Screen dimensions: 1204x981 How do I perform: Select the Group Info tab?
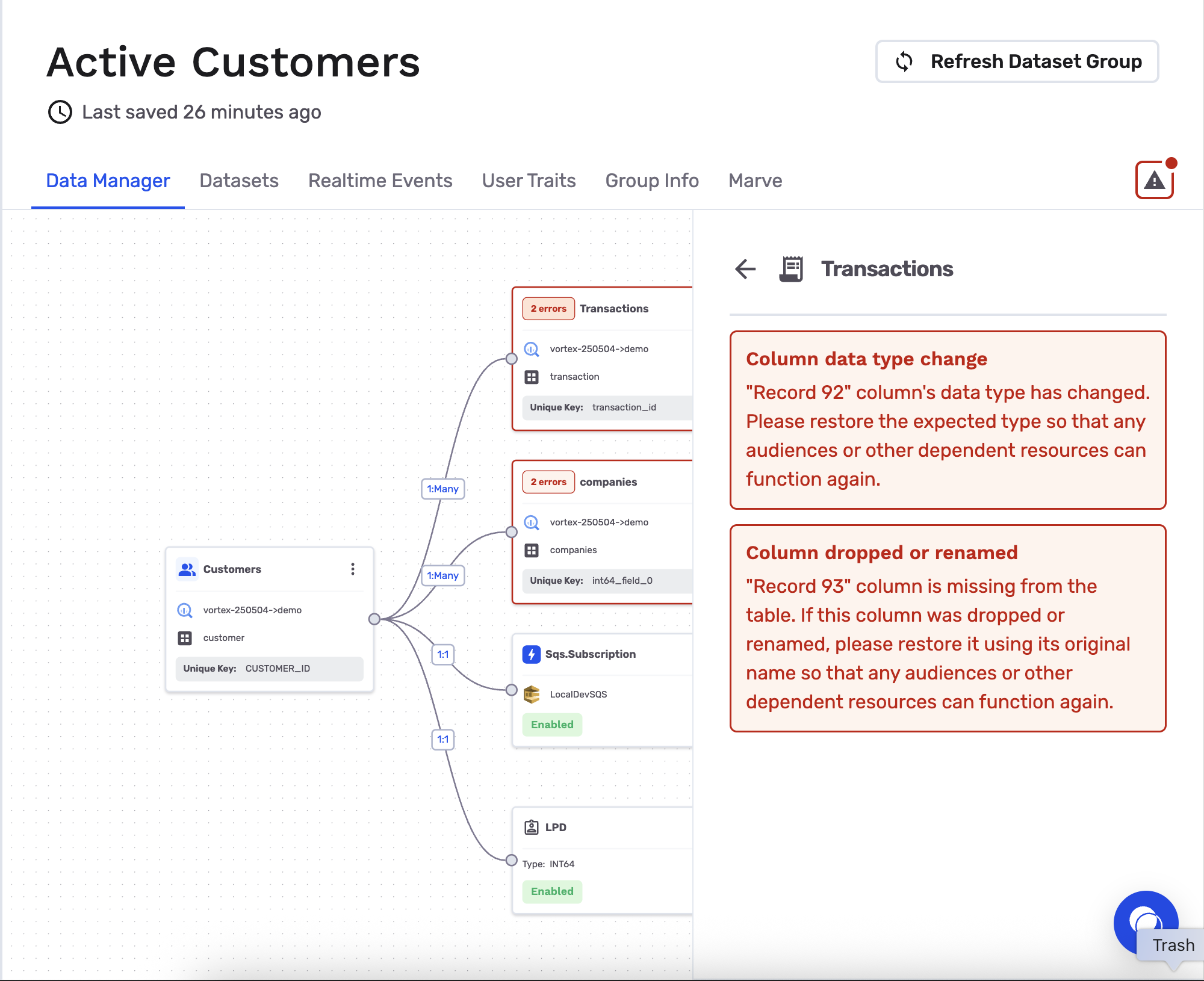coord(652,181)
